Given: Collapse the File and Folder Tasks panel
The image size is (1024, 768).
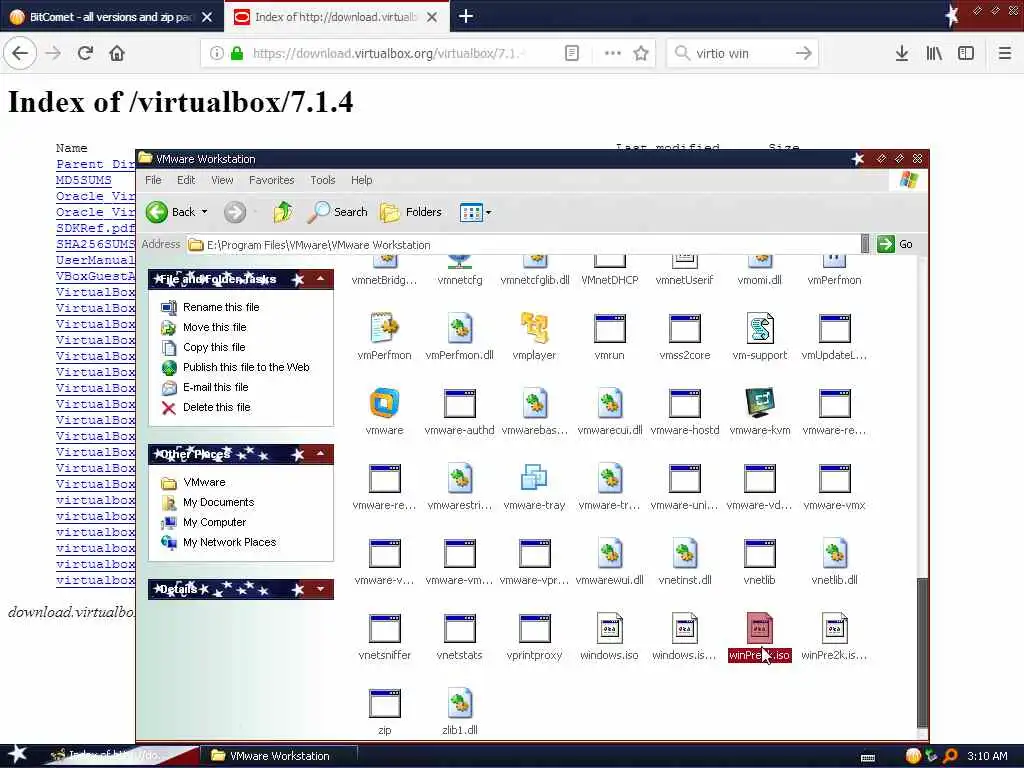Looking at the screenshot, I should 321,279.
